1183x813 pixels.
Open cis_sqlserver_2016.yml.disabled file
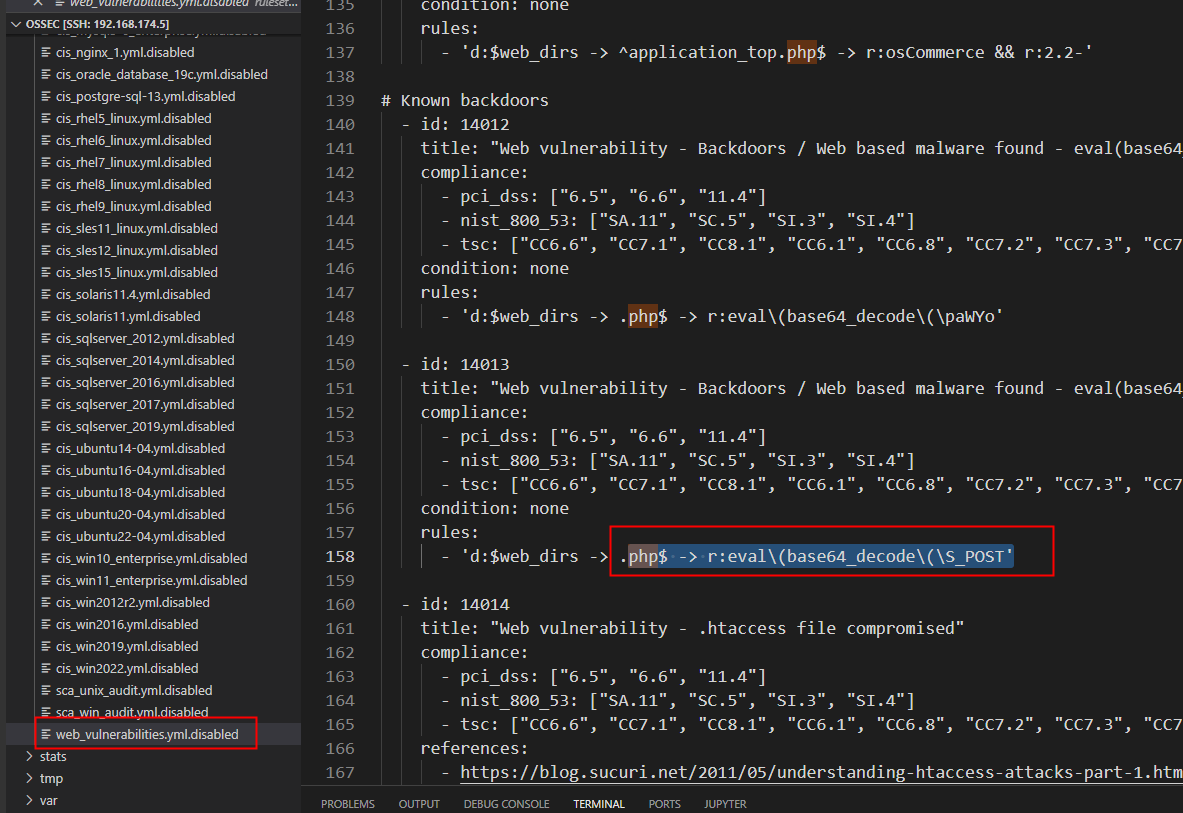145,382
